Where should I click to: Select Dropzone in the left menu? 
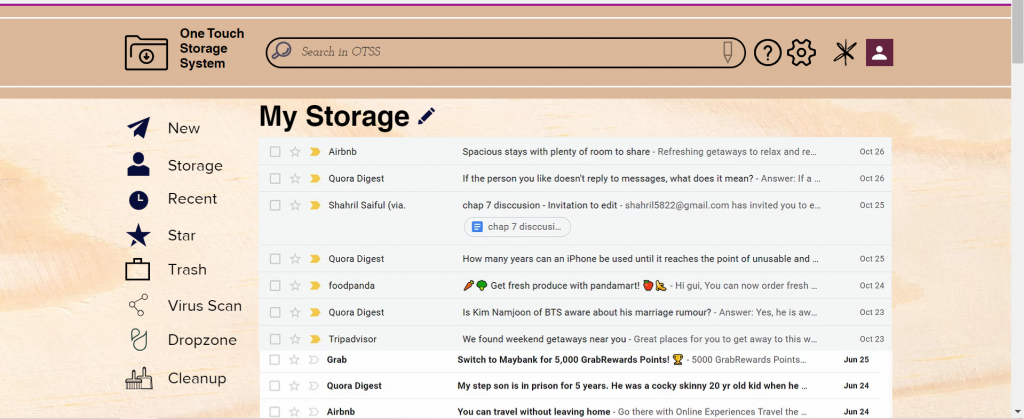(202, 340)
